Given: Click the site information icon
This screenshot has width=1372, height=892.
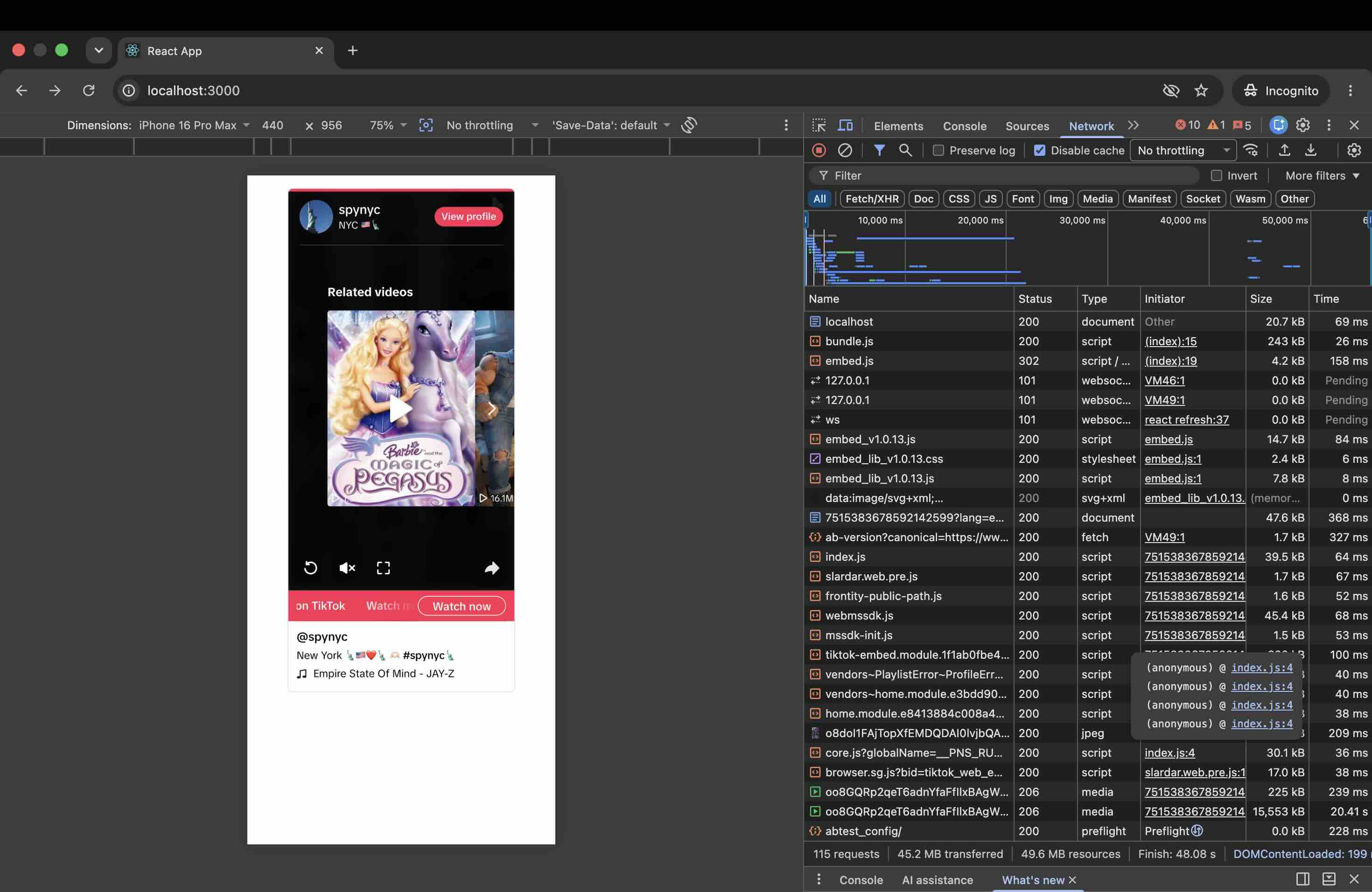Looking at the screenshot, I should click(x=128, y=91).
